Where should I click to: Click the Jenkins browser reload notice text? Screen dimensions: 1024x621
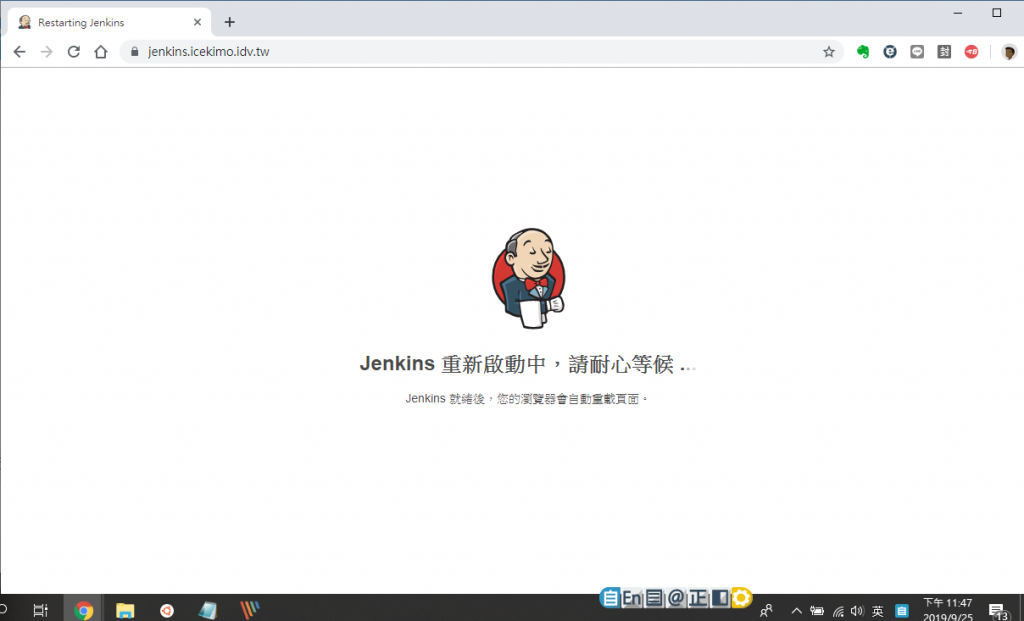(x=526, y=398)
